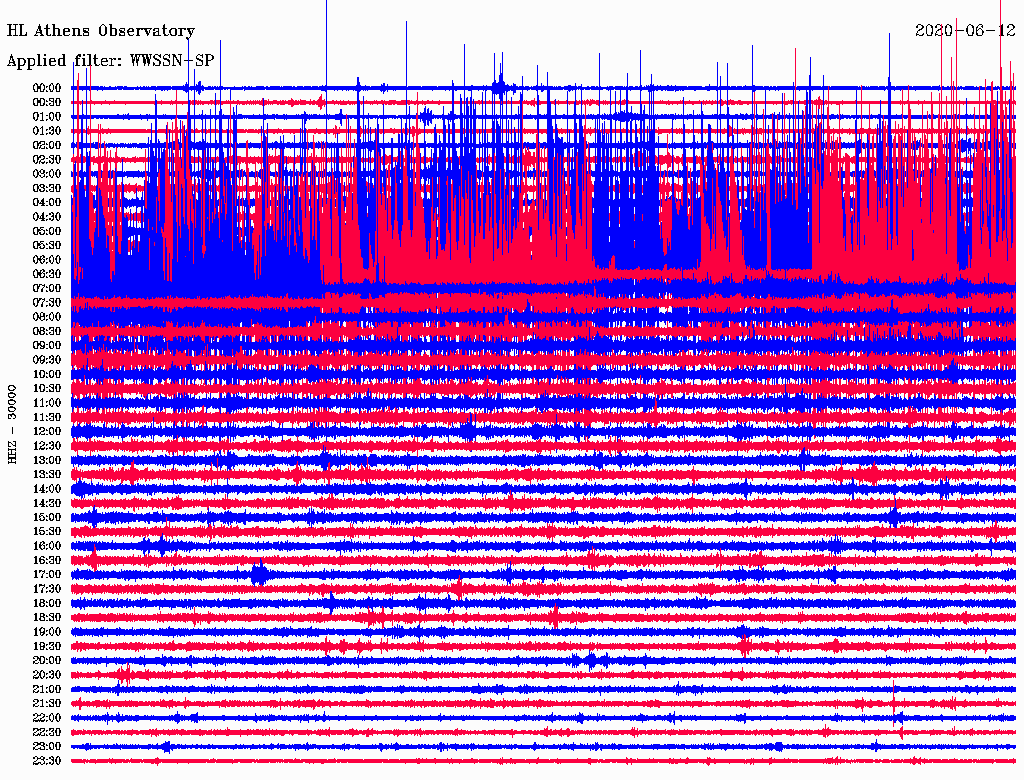Image resolution: width=1024 pixels, height=780 pixels.
Task: Click the 'HHZ - 30000' axis label
Action: (x=12, y=425)
